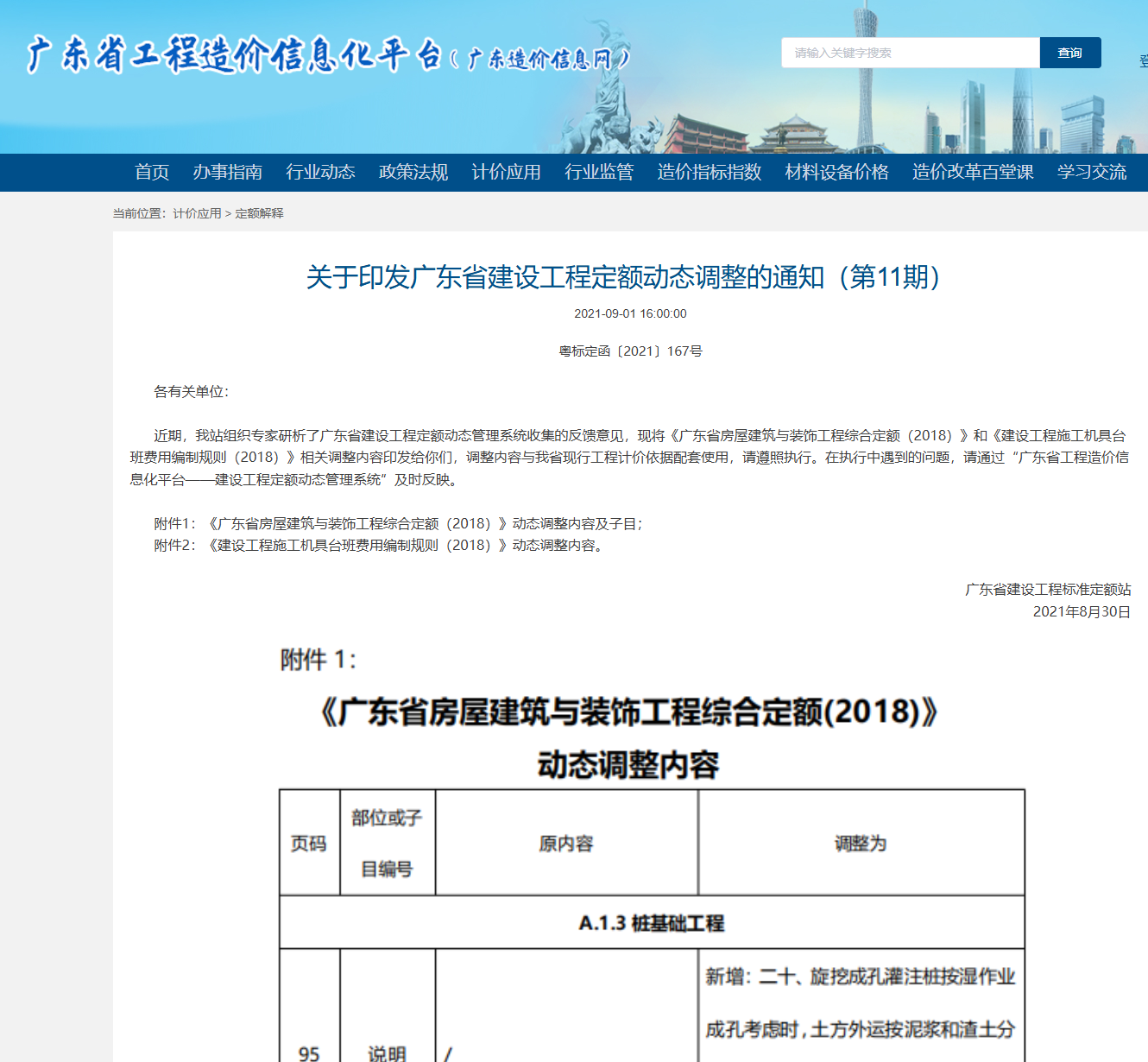Go to 行业动态 in navigation bar

(320, 172)
